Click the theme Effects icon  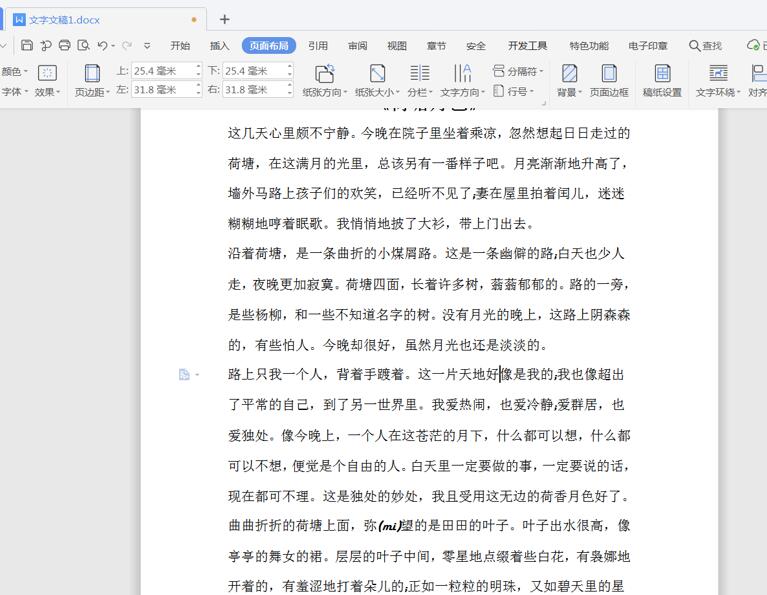point(47,73)
